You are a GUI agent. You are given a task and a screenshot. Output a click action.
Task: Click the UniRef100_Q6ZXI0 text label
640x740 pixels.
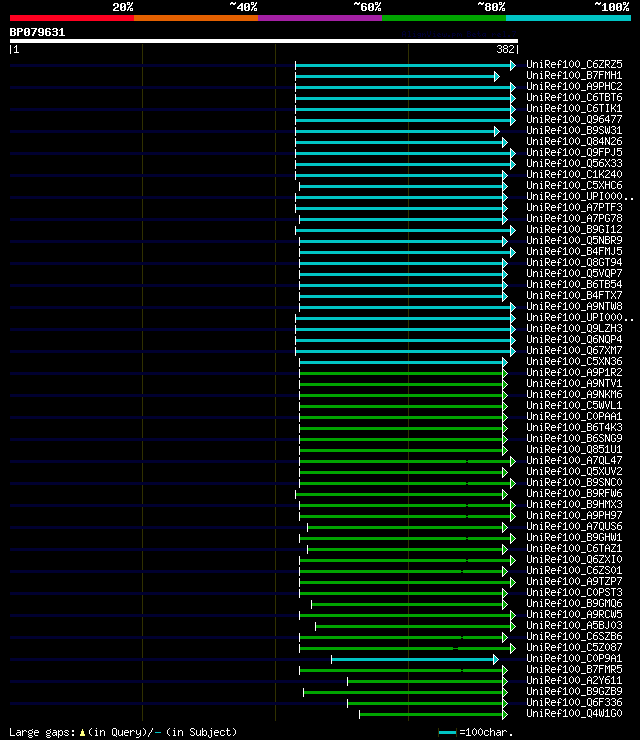pyautogui.click(x=574, y=559)
